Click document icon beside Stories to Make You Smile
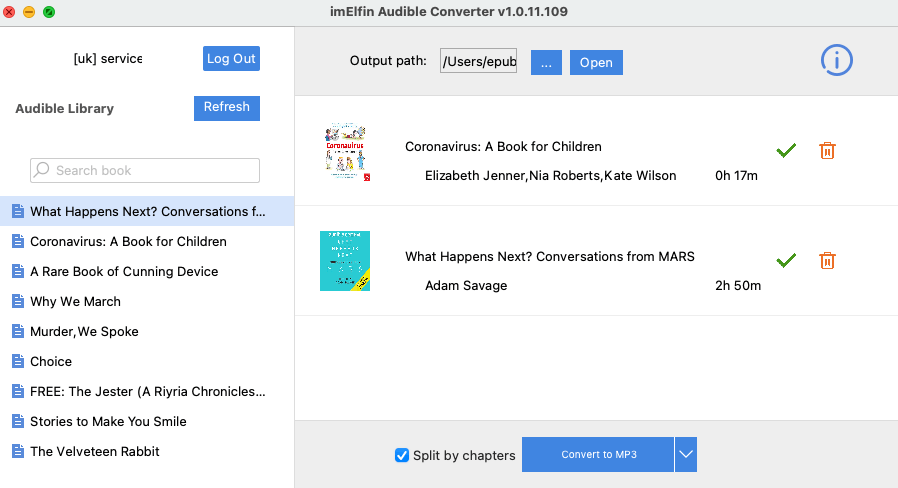 pos(18,421)
